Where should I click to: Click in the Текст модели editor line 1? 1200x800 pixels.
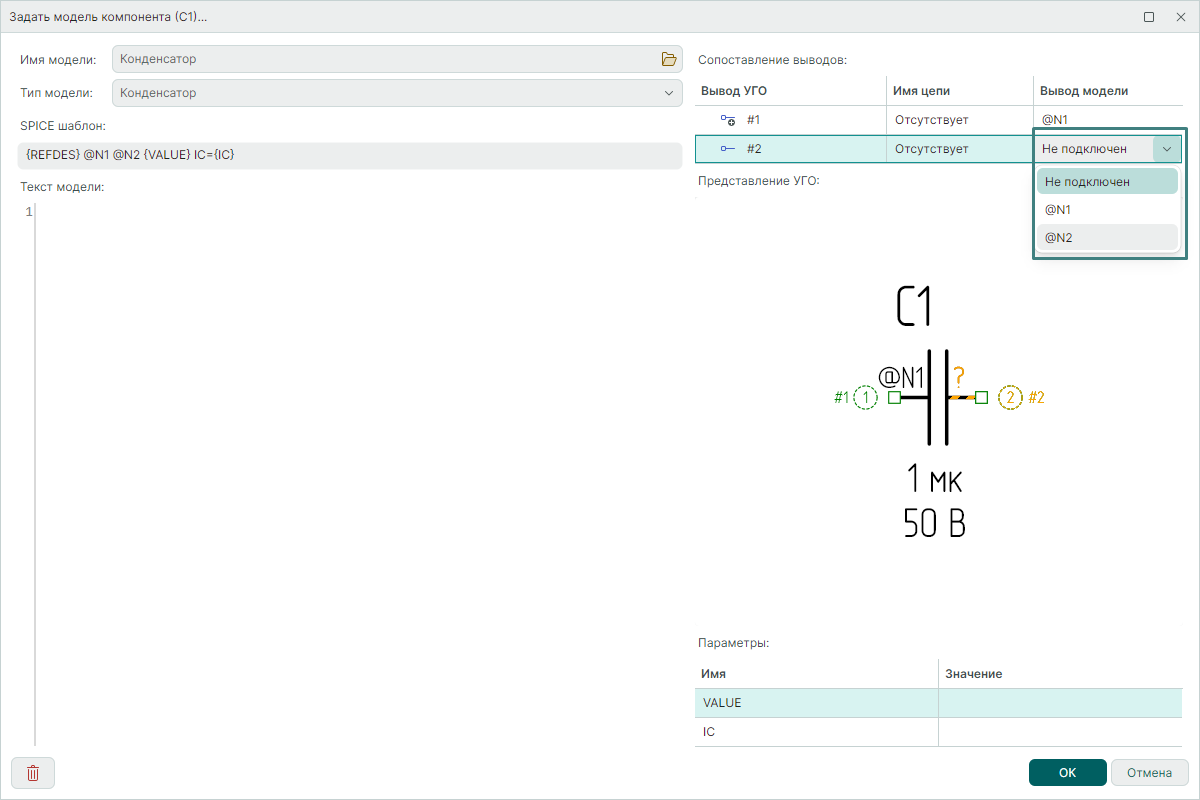(360, 212)
